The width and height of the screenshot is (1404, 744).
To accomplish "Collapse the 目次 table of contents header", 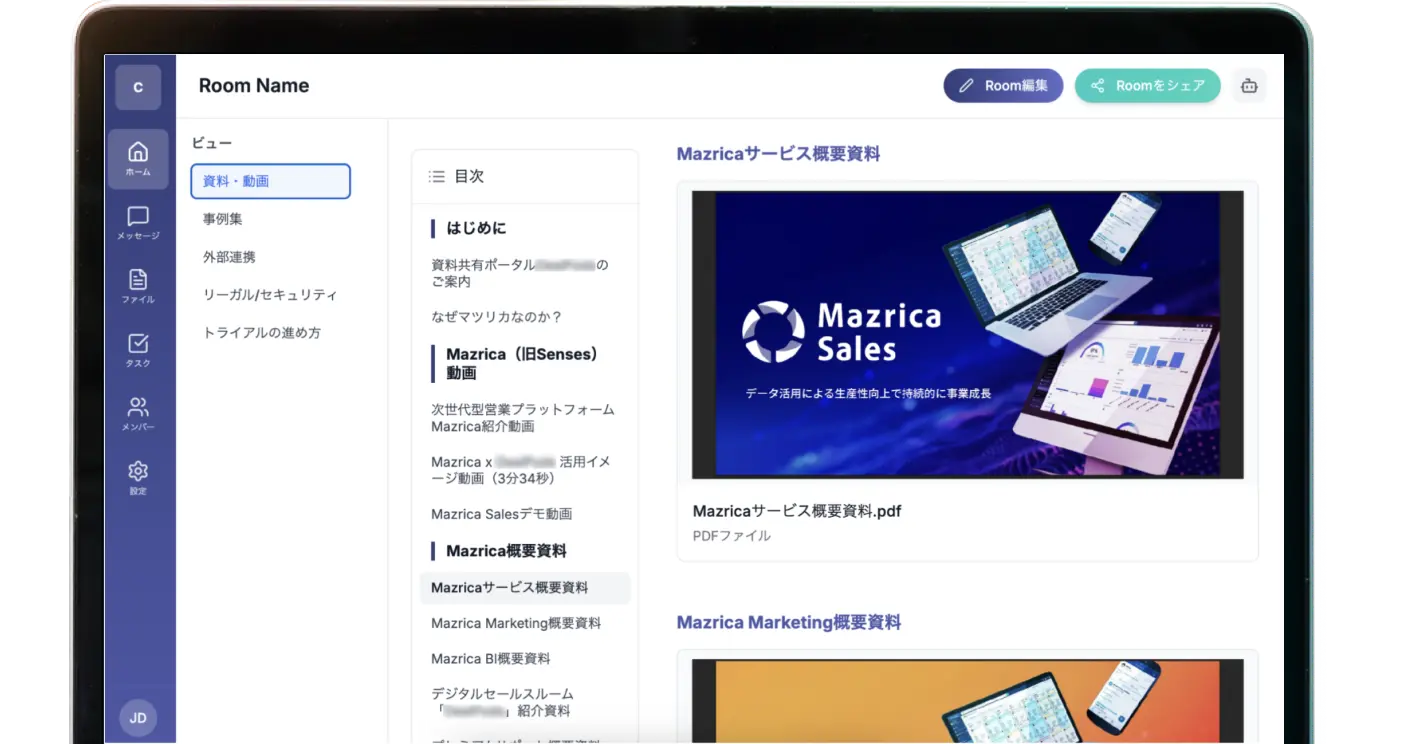I will 524,176.
